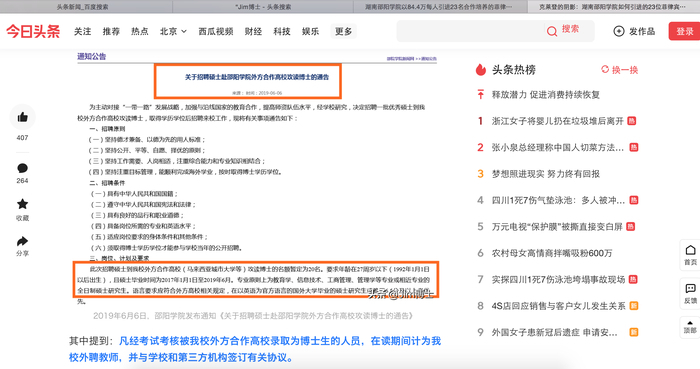Screen dimensions: 700x369
Task: Jump to top with 顶部 icon
Action: tap(690, 323)
